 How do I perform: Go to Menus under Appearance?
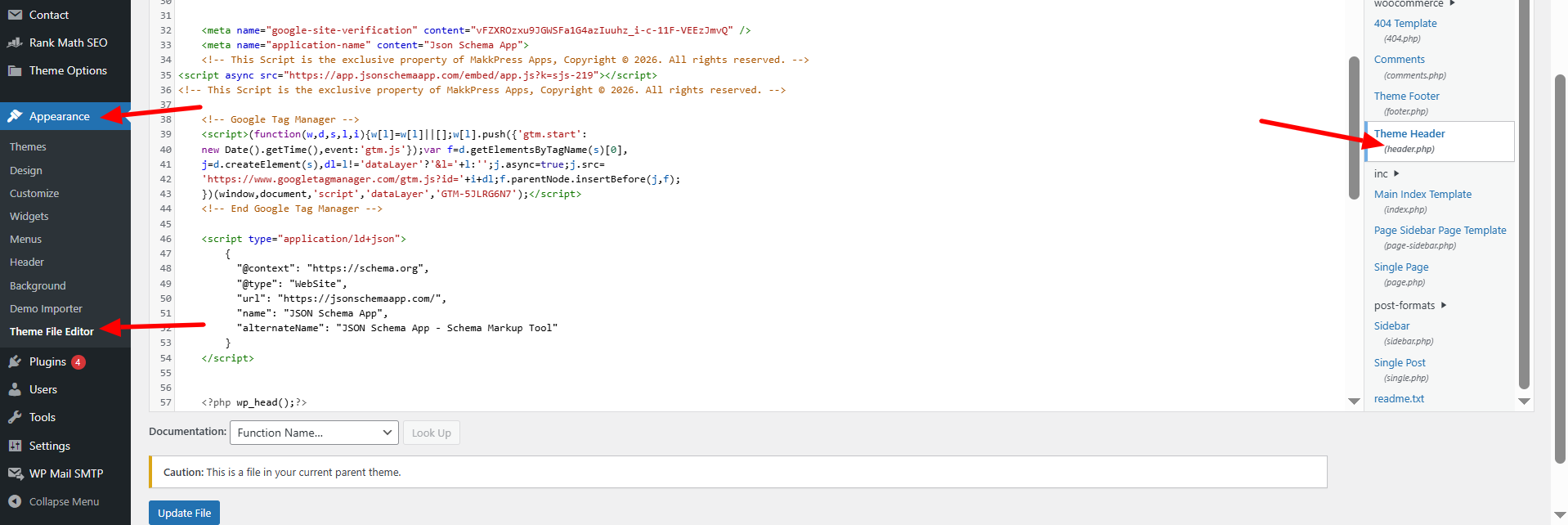[x=26, y=239]
